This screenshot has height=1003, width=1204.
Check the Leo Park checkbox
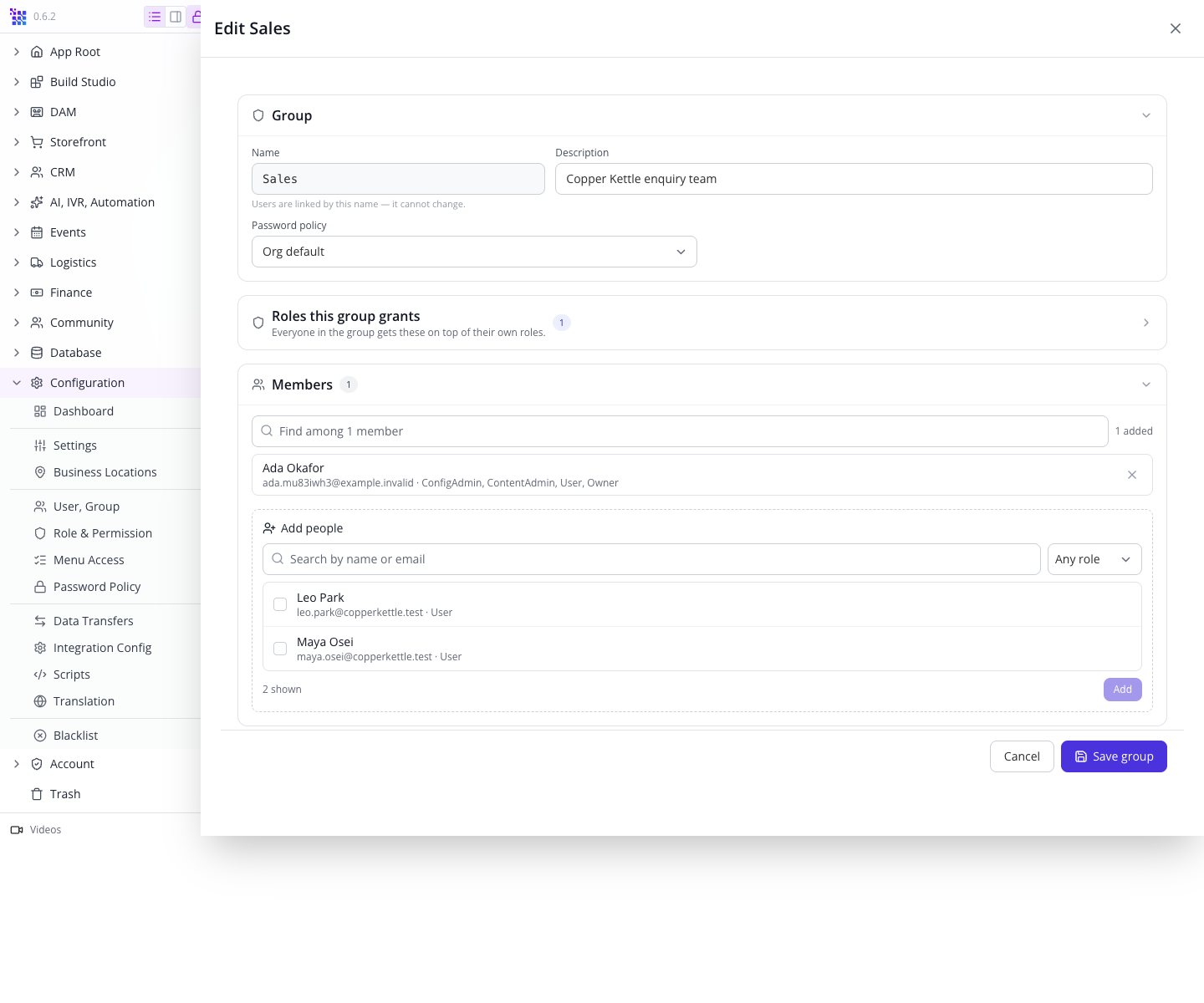[280, 604]
